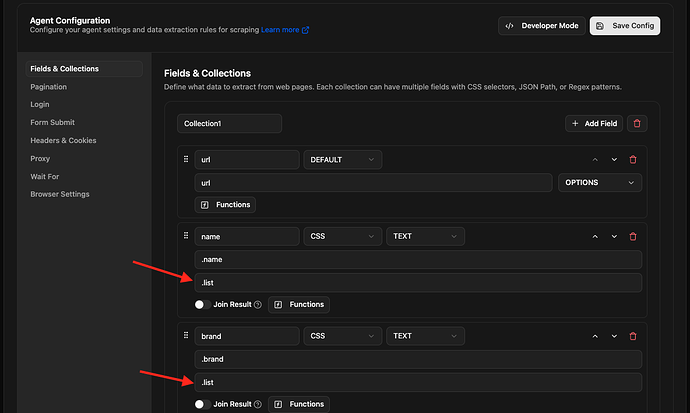690x413 pixels.
Task: Open Login settings
Action: pyautogui.click(x=40, y=105)
